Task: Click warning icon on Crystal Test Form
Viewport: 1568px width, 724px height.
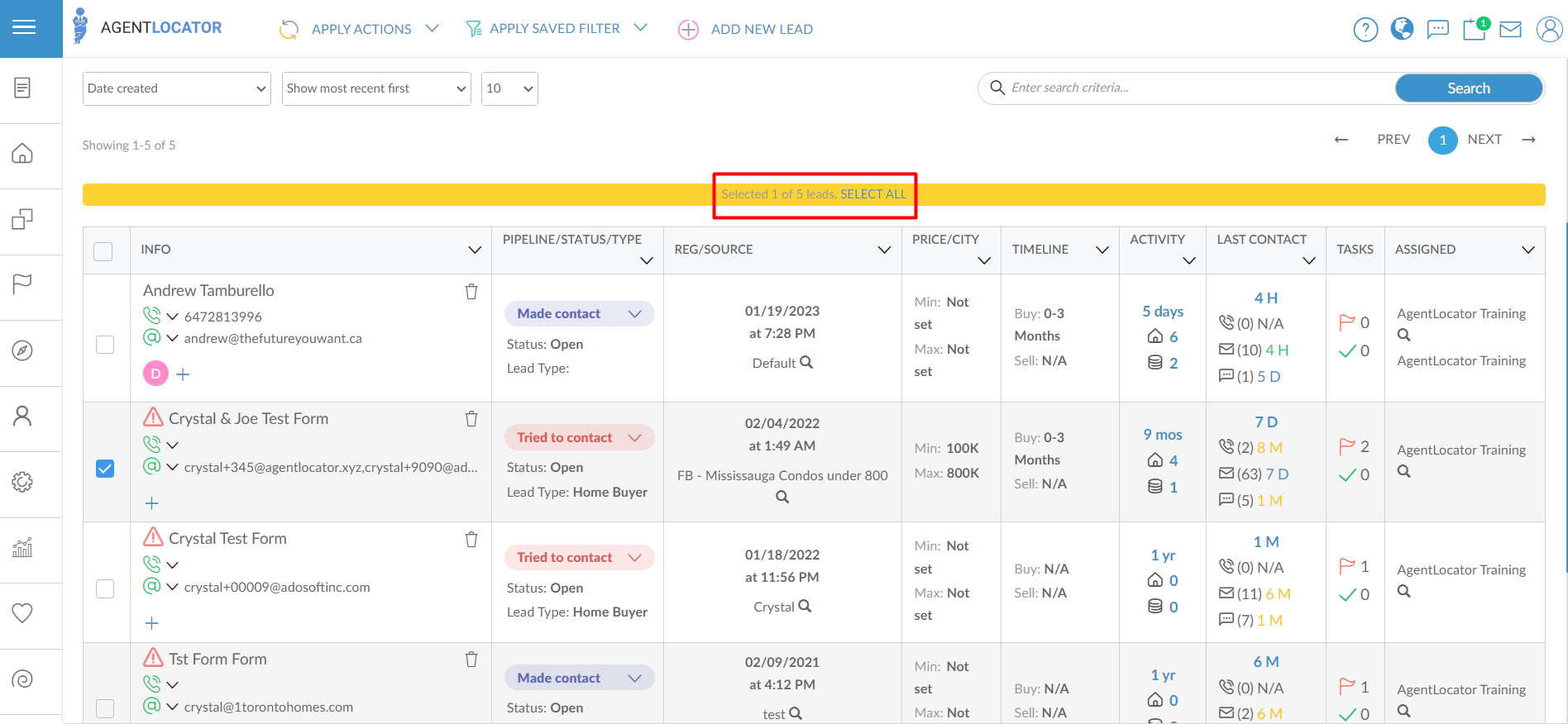Action: (153, 537)
